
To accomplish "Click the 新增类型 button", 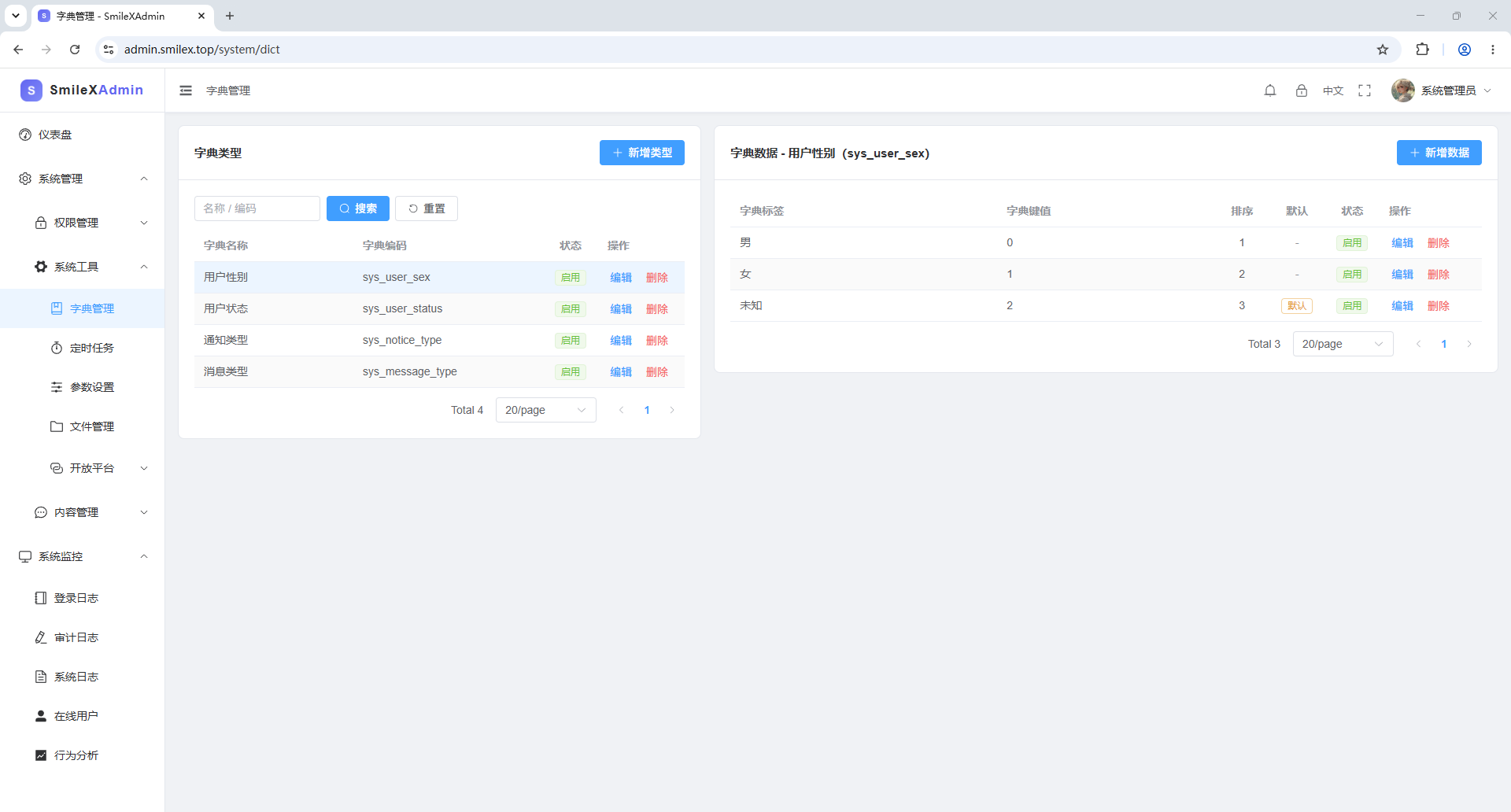I will [x=642, y=153].
